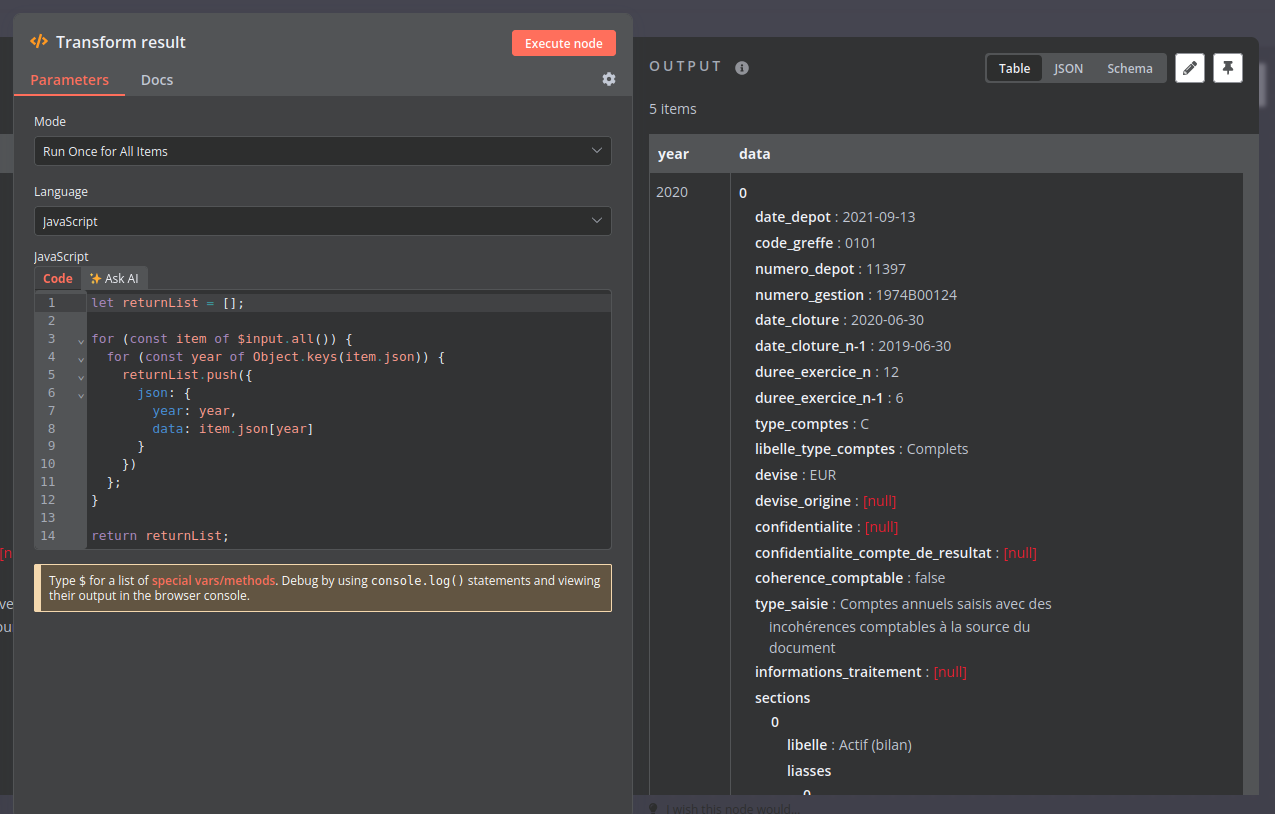Click the Execute node button
1275x814 pixels.
563,43
